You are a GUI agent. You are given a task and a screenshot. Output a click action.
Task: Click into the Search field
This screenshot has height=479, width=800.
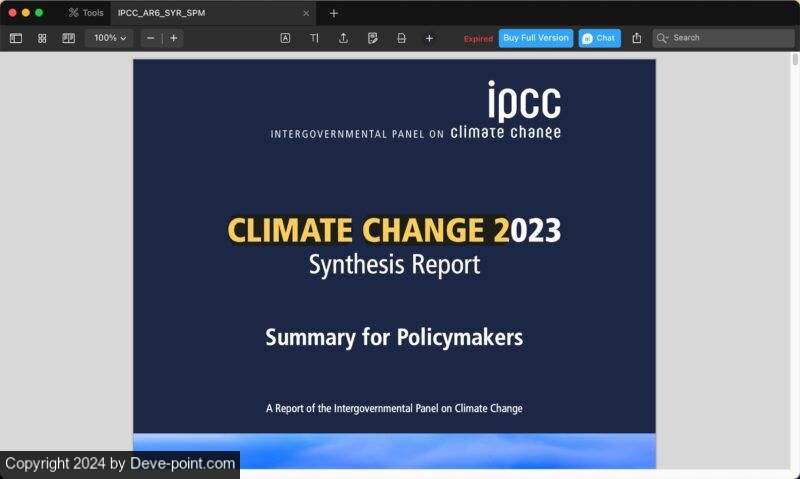coord(730,38)
